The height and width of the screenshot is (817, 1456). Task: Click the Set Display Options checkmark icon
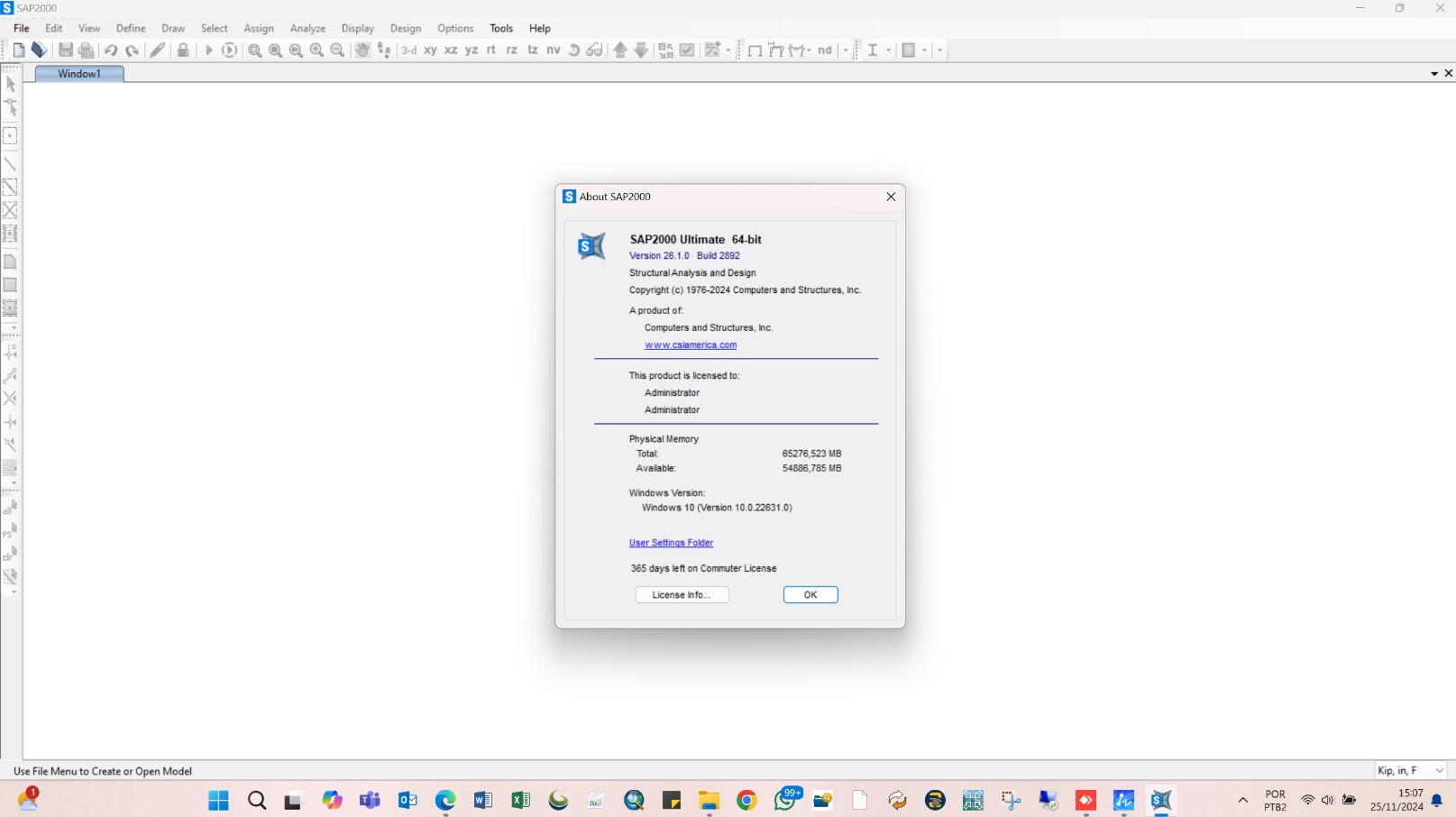pyautogui.click(x=687, y=50)
